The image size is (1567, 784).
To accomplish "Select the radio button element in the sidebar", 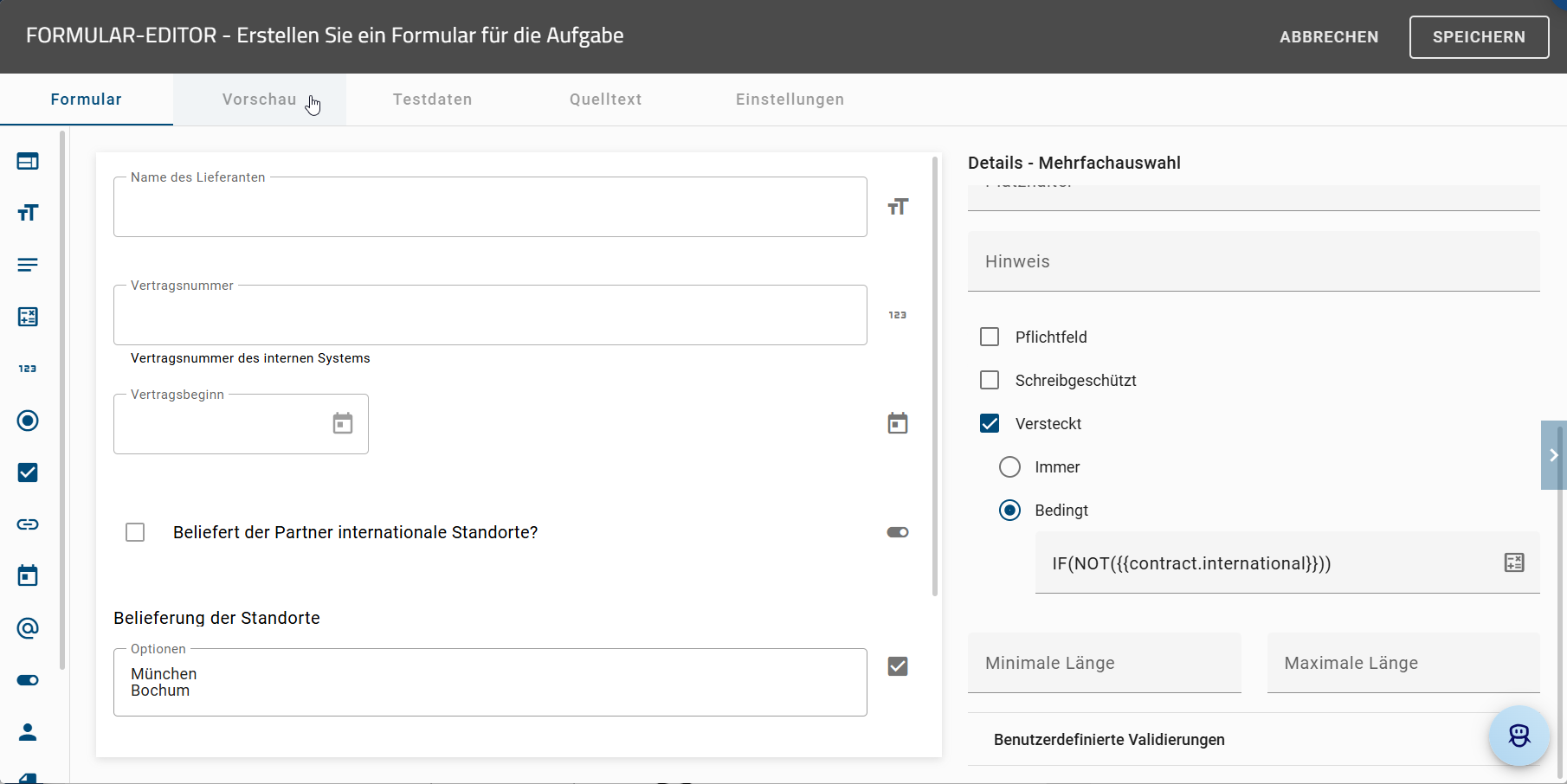I will coord(28,421).
